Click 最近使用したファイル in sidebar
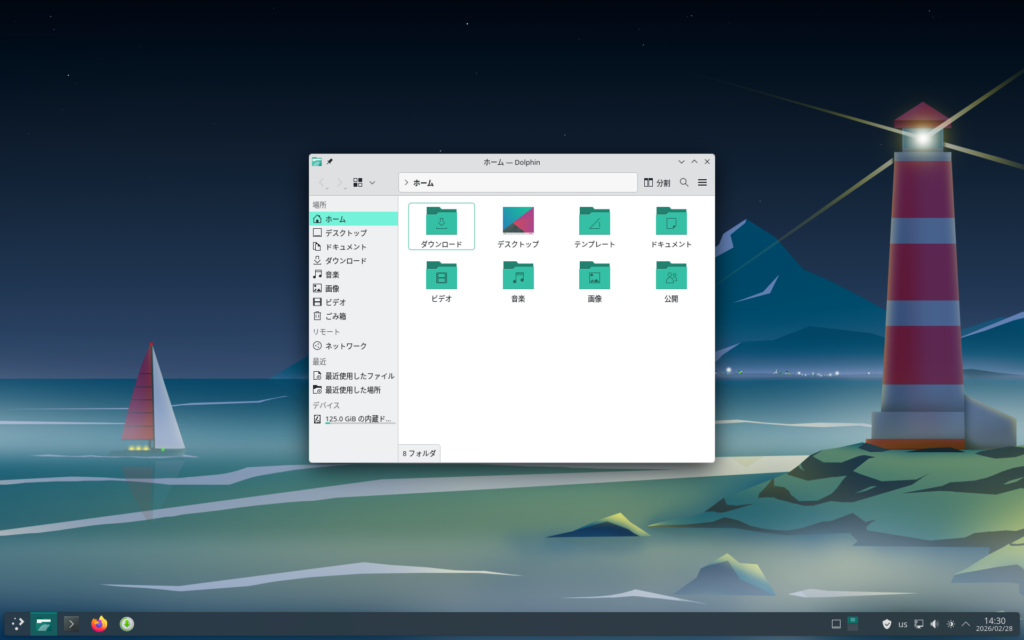Image resolution: width=1024 pixels, height=640 pixels. 358,376
